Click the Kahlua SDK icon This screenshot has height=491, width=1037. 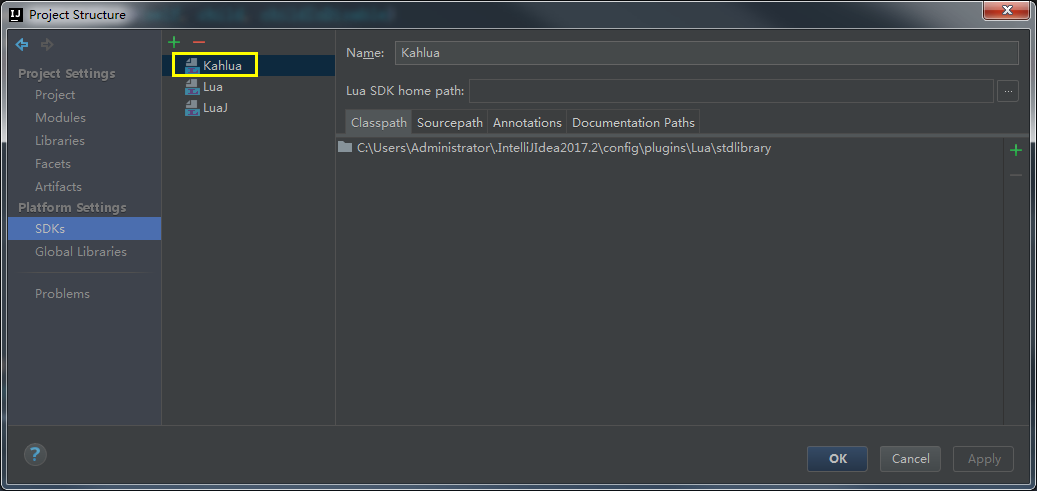192,66
